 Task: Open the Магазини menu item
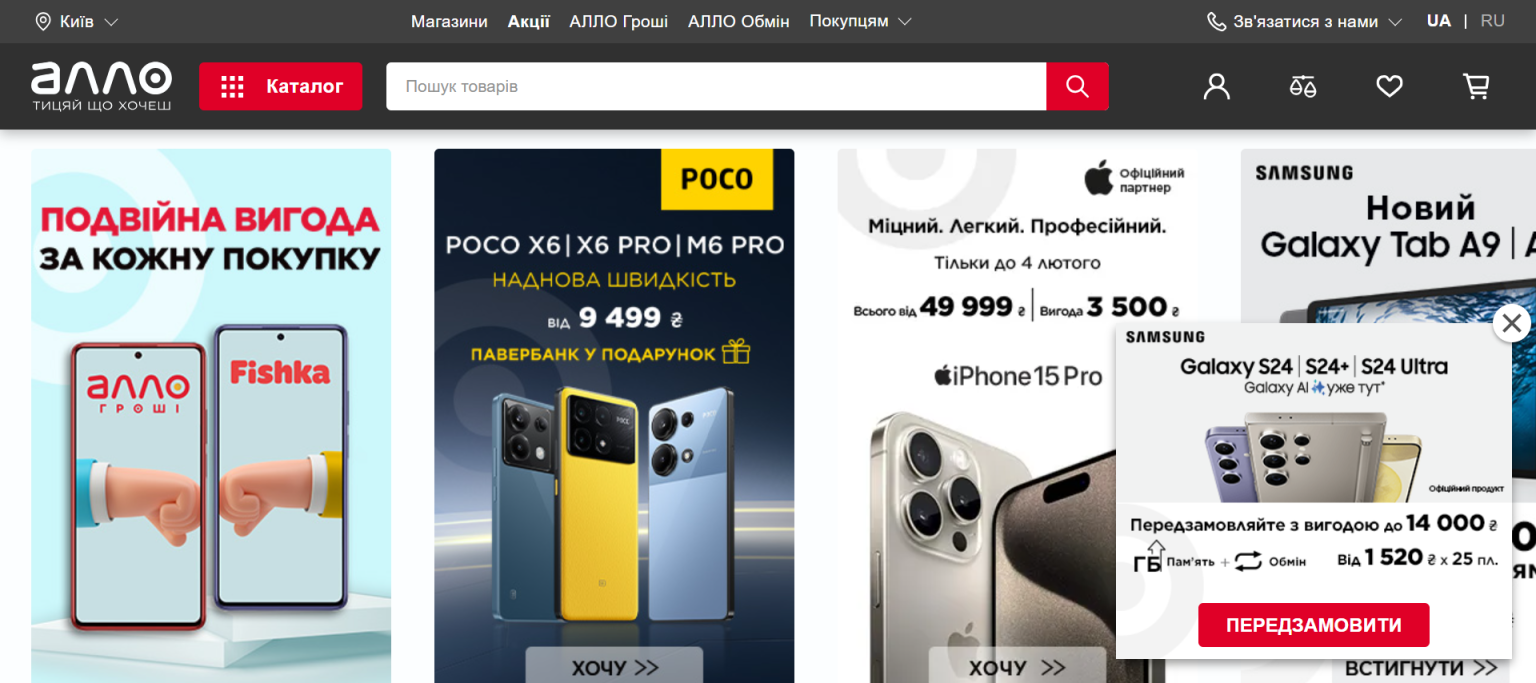tap(449, 21)
